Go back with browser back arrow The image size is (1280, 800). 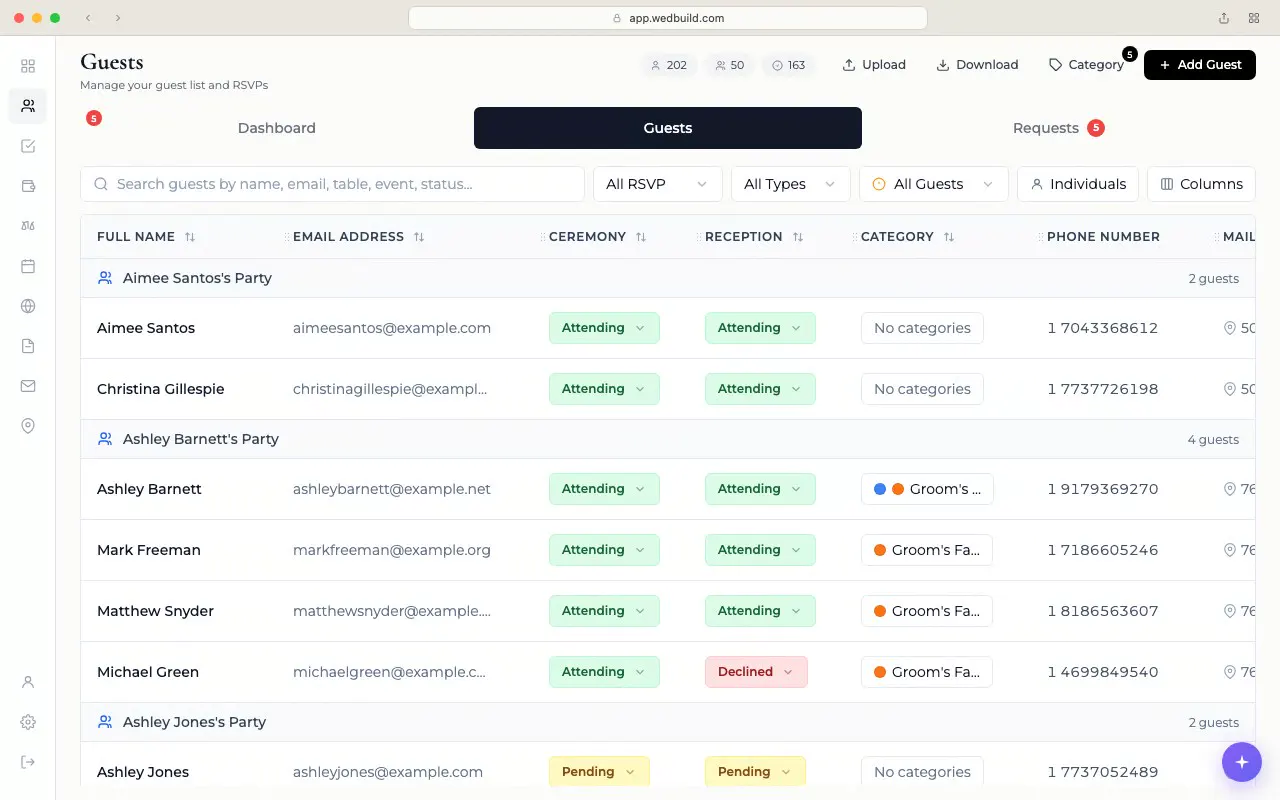88,18
